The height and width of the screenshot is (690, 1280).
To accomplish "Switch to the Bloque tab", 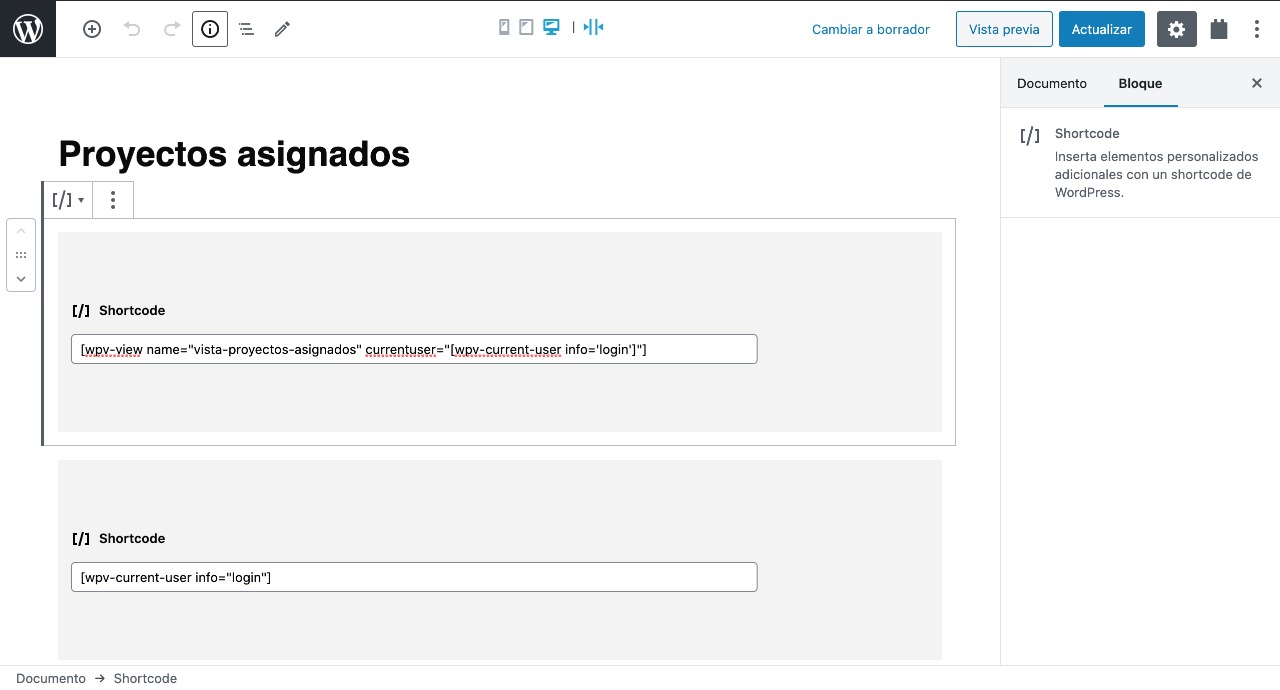I will click(1140, 83).
